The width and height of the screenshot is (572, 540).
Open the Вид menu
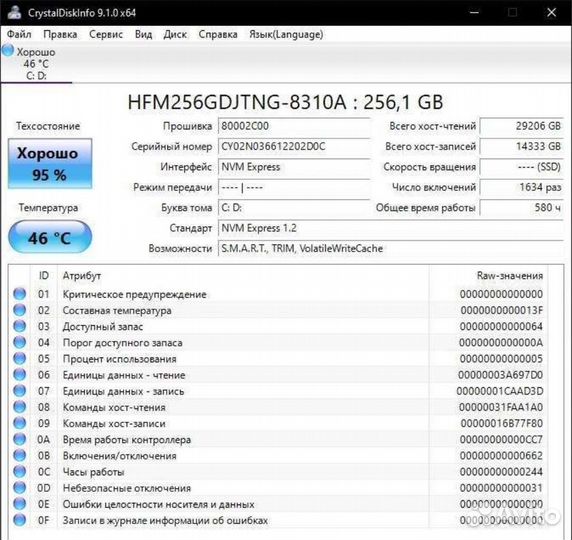click(143, 34)
